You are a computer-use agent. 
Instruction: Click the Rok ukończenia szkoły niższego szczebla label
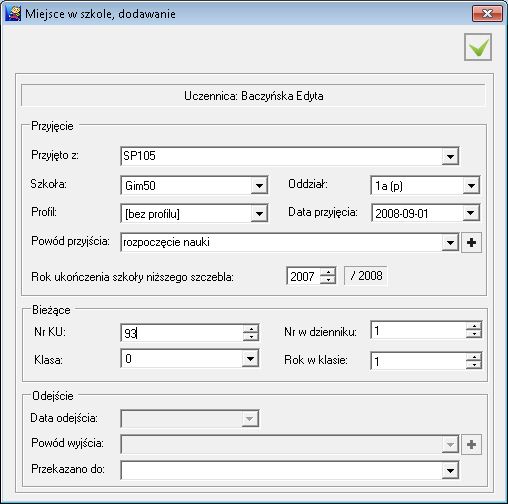click(132, 277)
